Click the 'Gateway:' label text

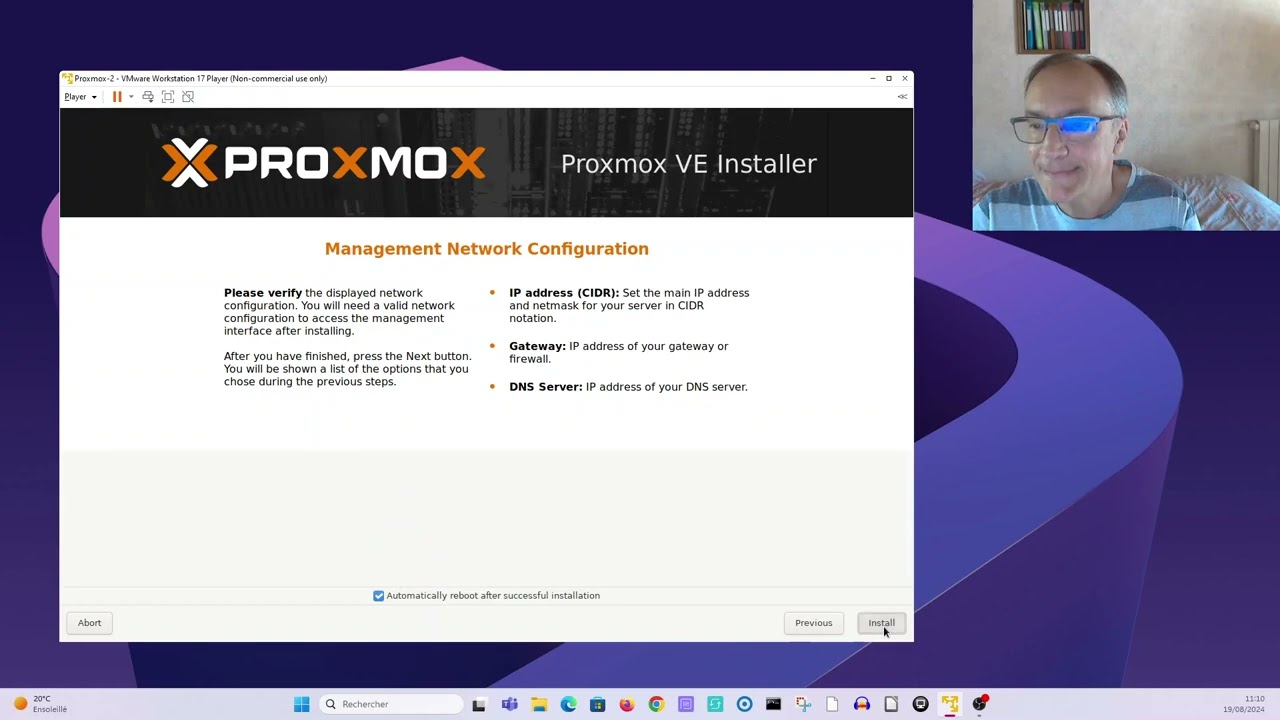537,346
